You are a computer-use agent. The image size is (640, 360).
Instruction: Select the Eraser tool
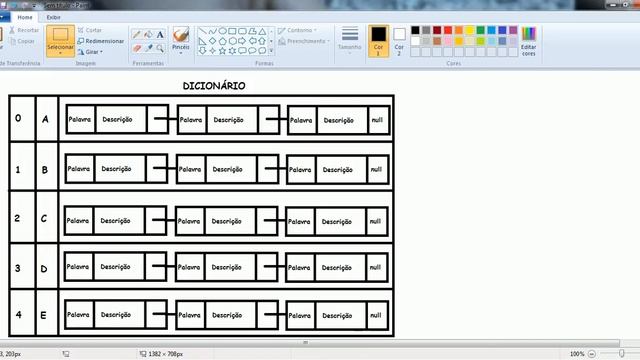coord(137,48)
